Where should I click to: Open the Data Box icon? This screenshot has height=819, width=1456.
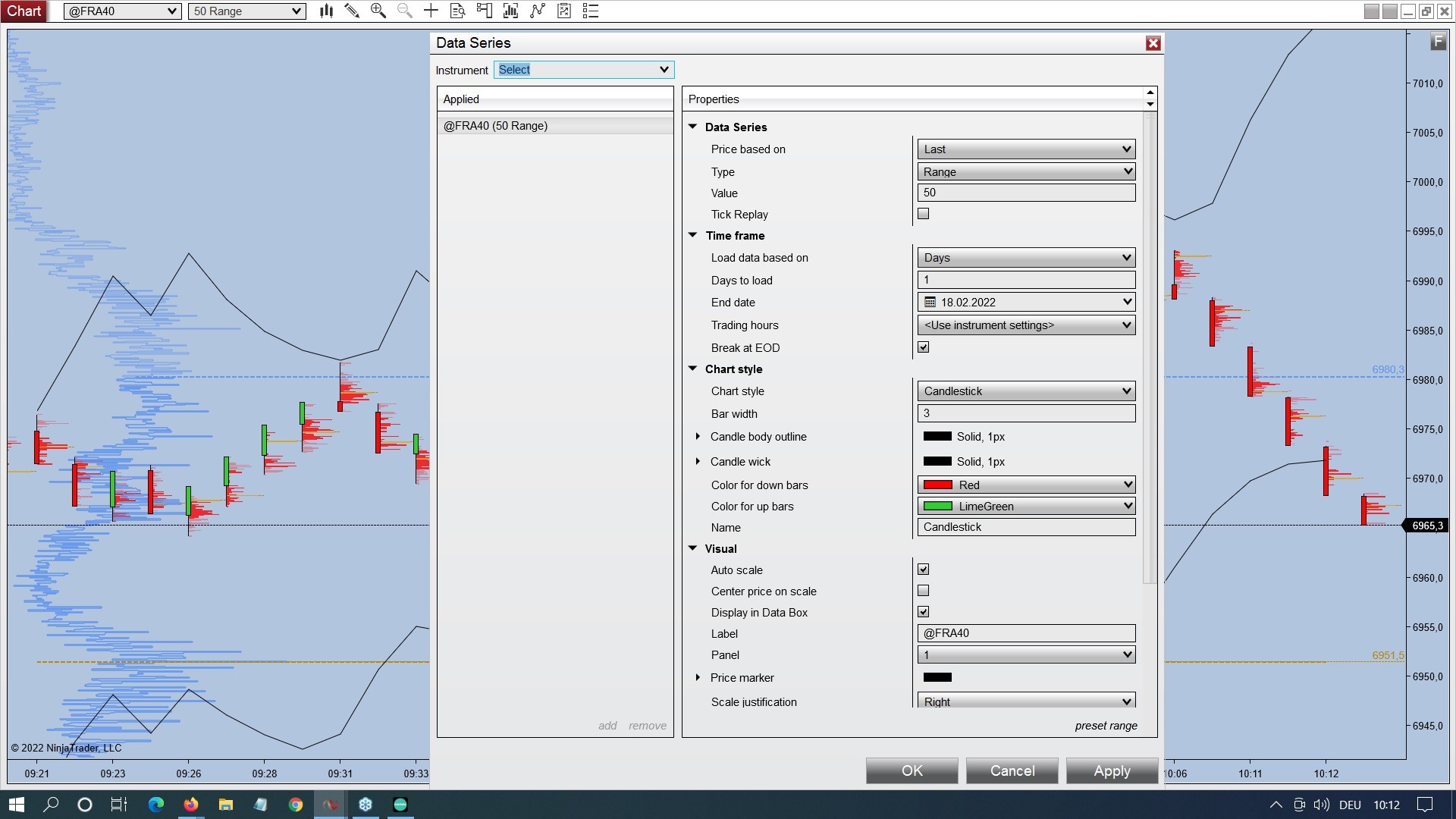[x=458, y=11]
